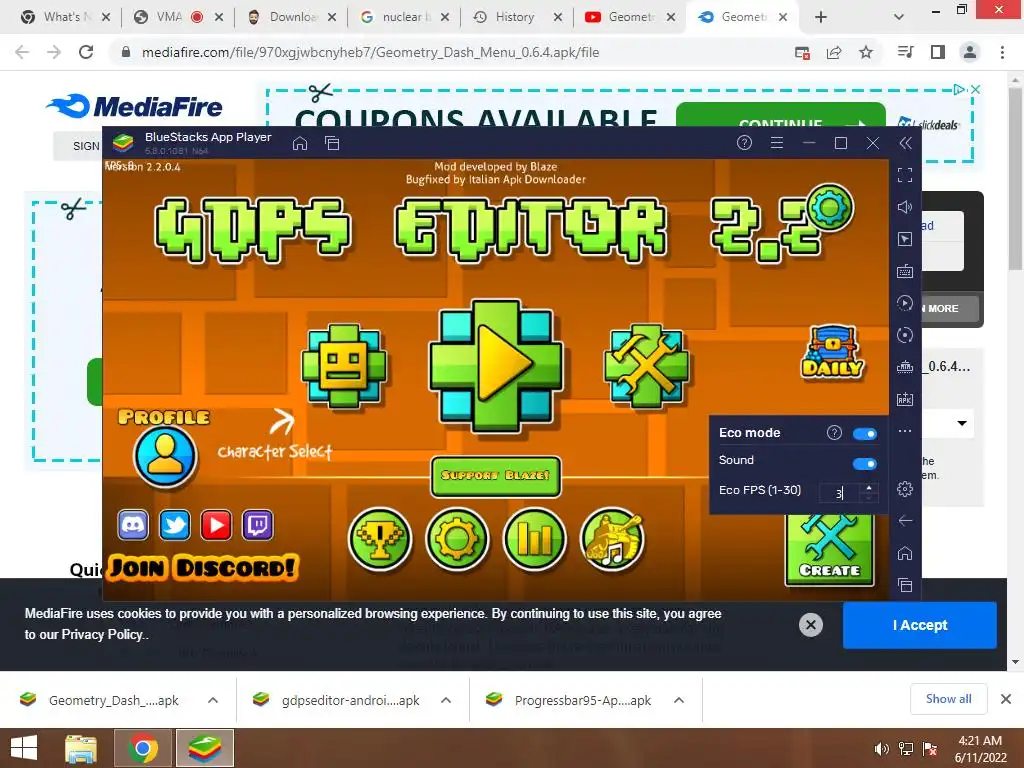Reload the MediaFire page
Screen dimensions: 1024x768
tap(86, 52)
